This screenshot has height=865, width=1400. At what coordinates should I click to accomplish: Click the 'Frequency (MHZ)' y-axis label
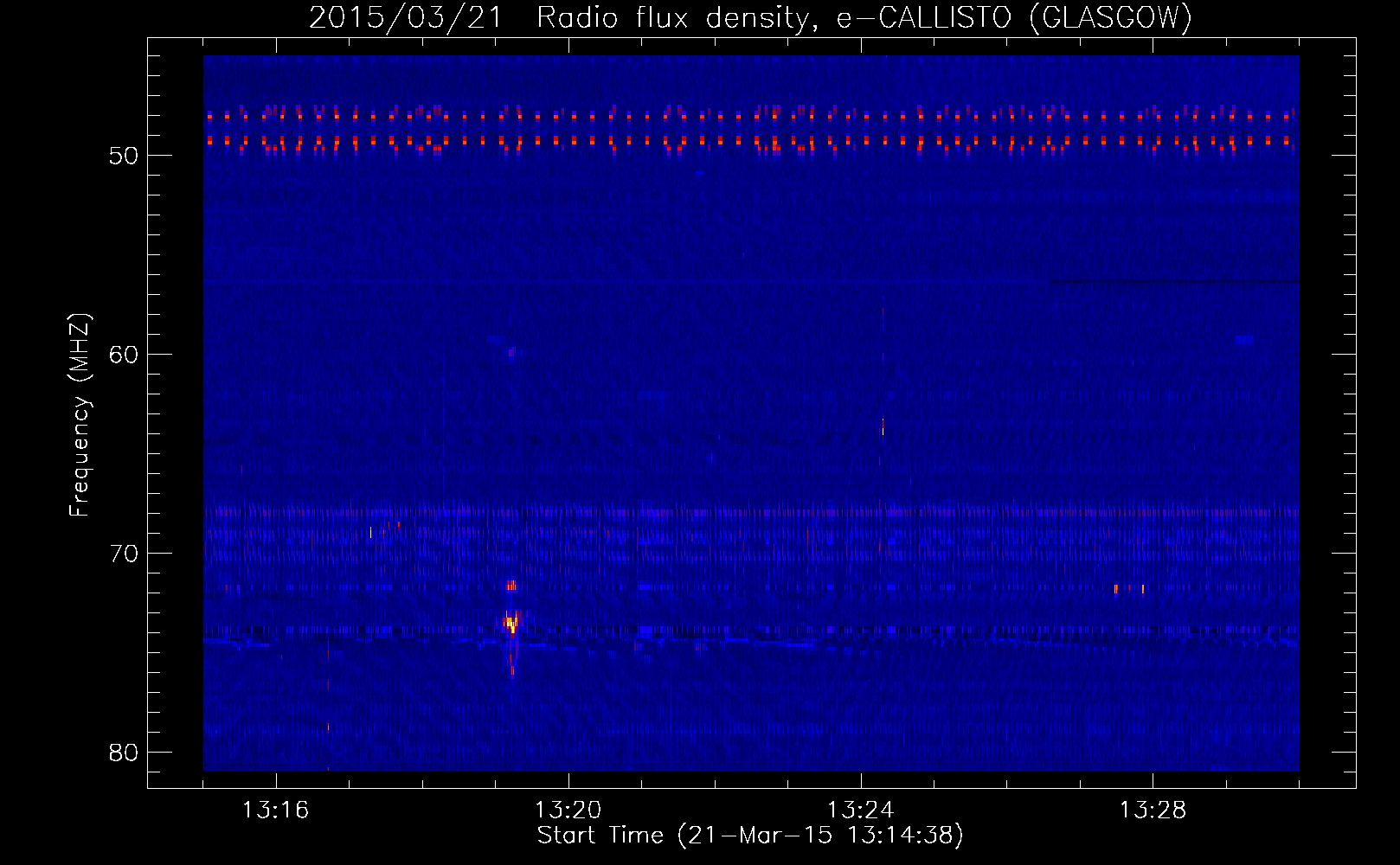80,415
